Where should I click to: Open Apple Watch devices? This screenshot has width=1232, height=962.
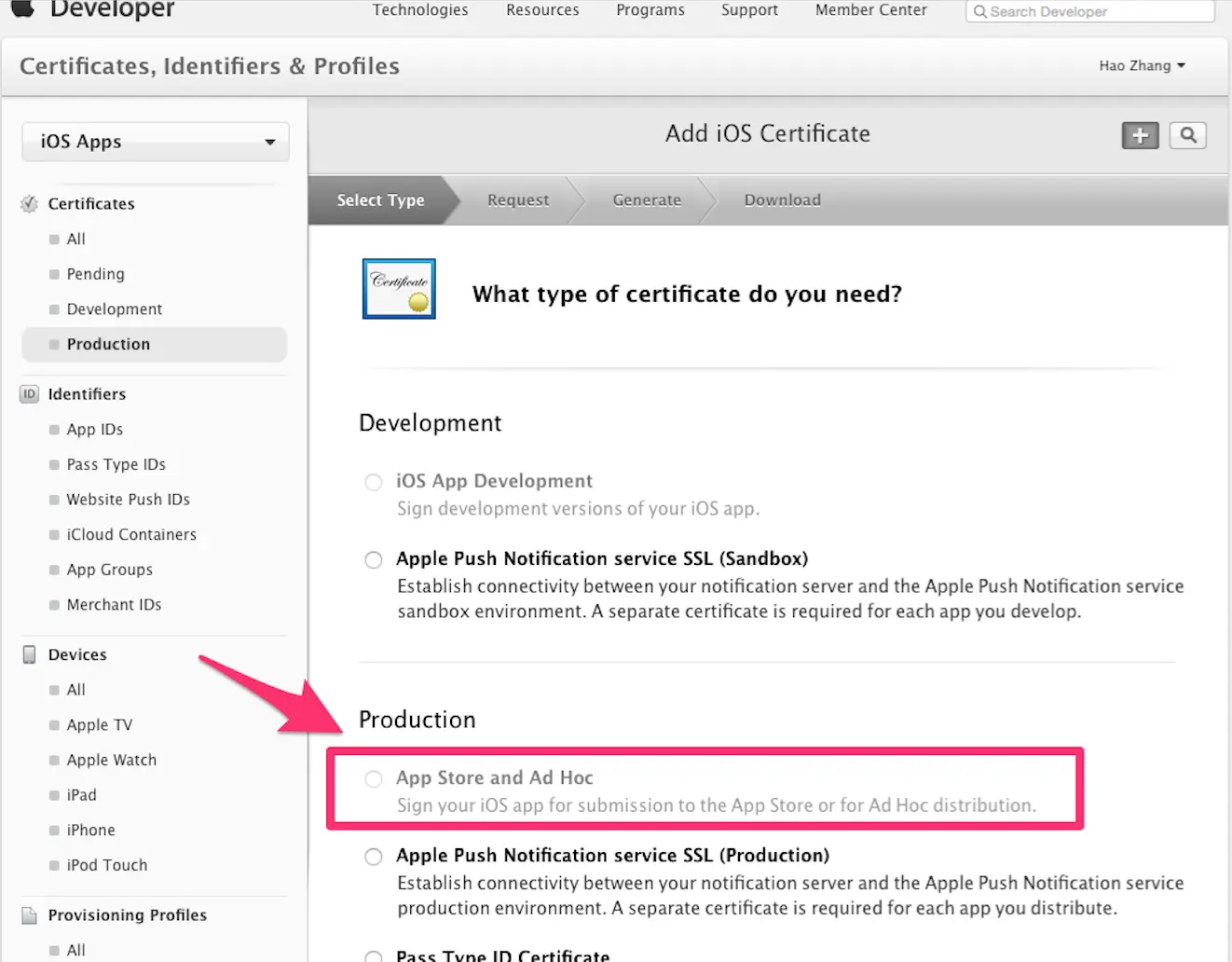pos(112,760)
